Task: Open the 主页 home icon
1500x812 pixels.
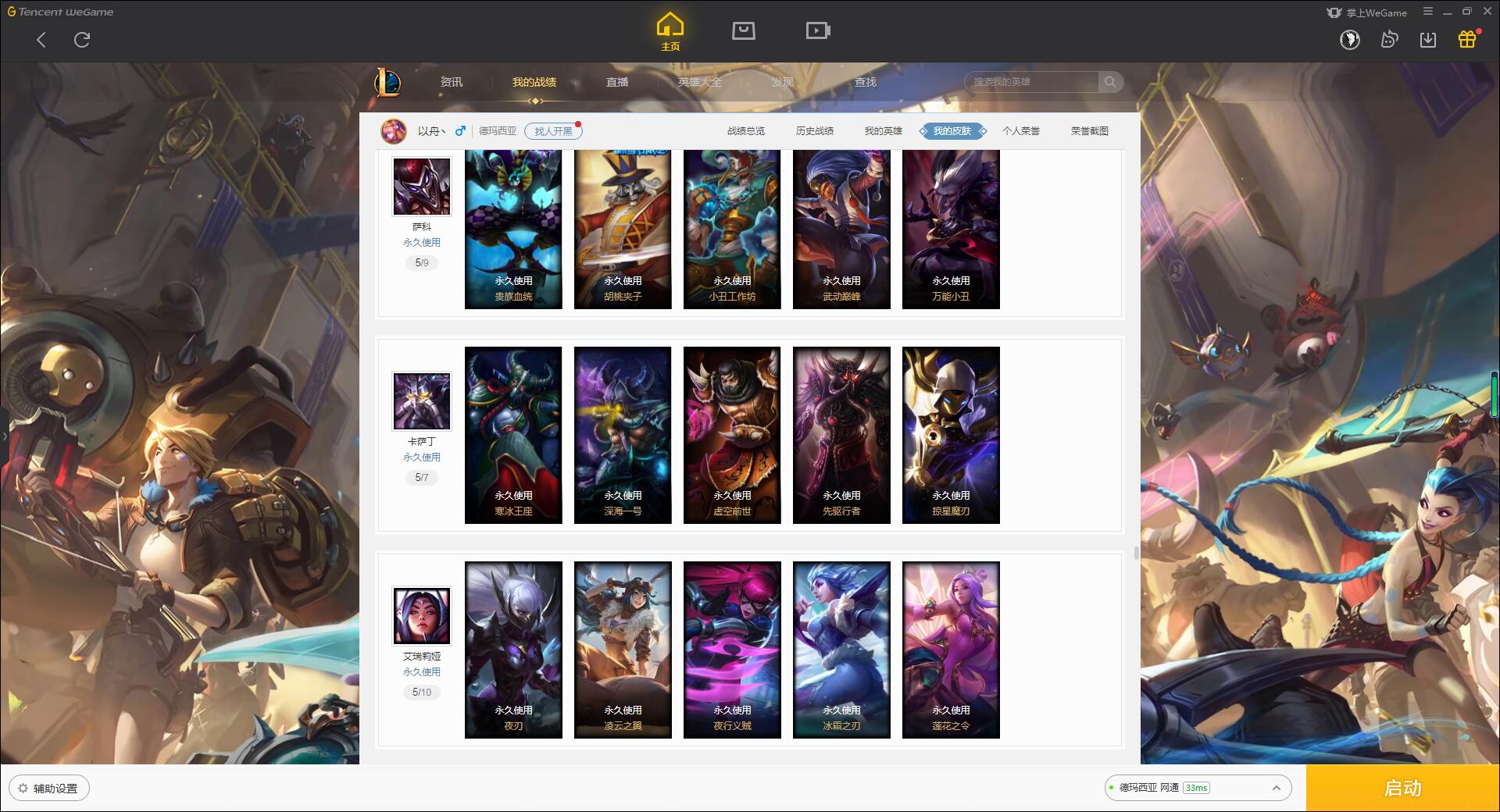Action: [670, 32]
